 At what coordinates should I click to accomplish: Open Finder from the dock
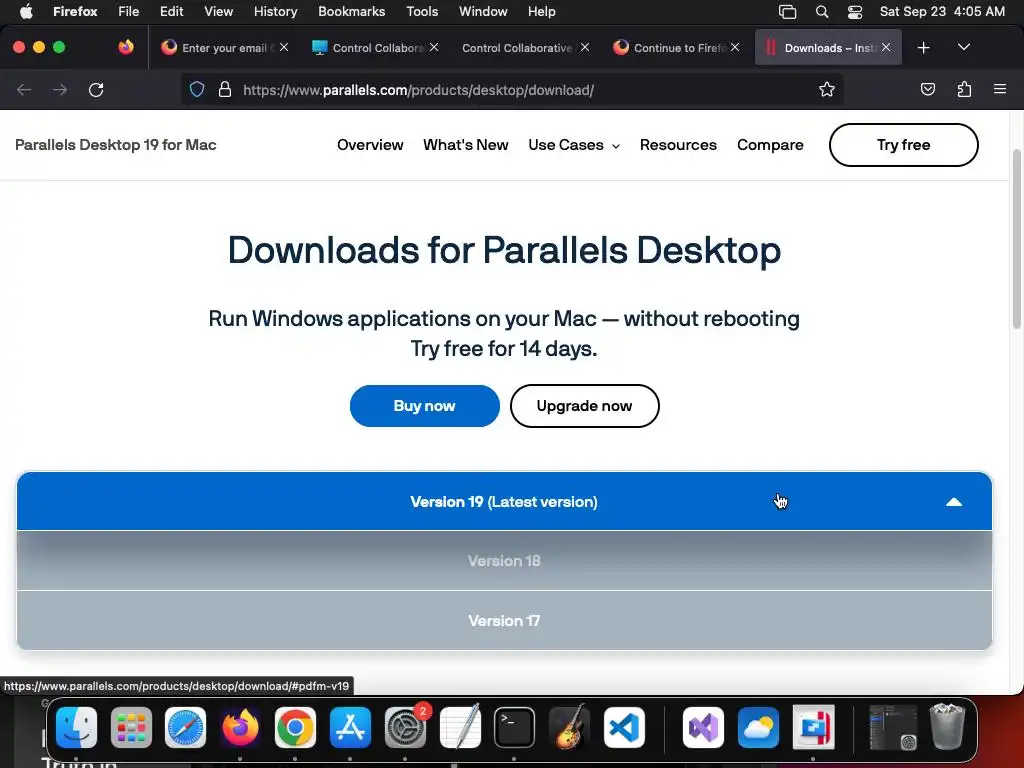pos(76,727)
